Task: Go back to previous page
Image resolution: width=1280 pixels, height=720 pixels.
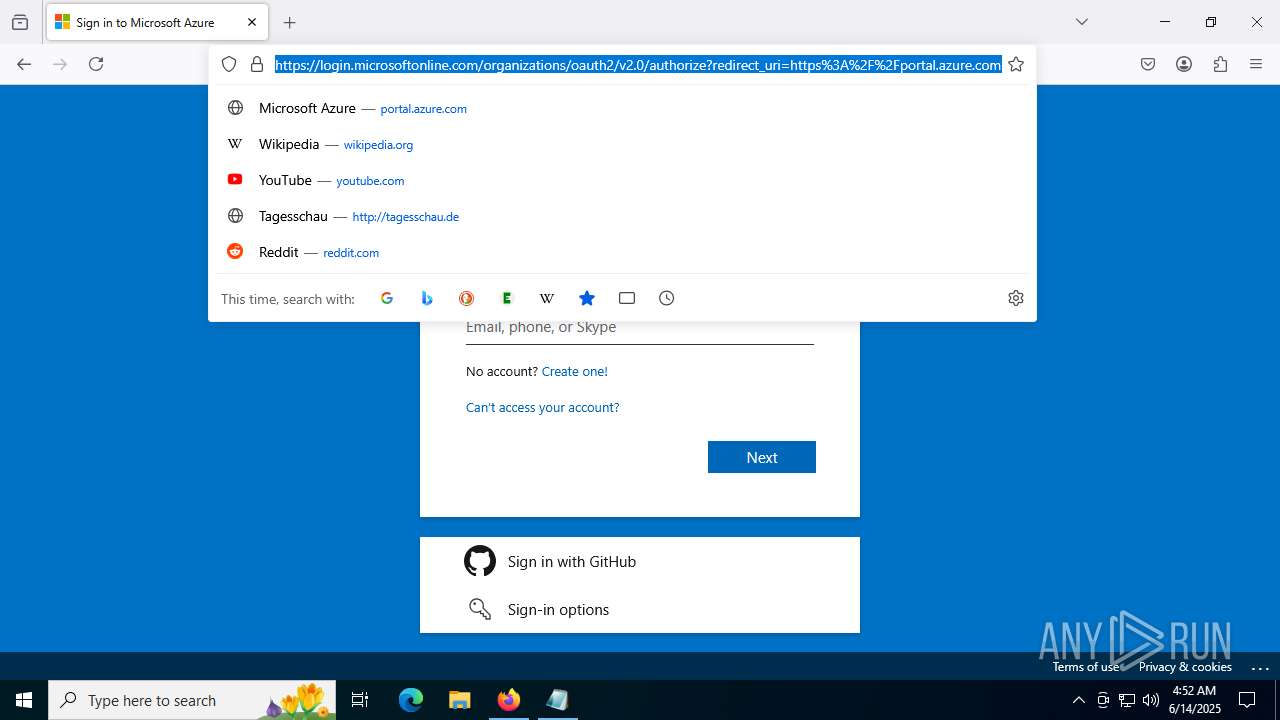Action: 24,64
